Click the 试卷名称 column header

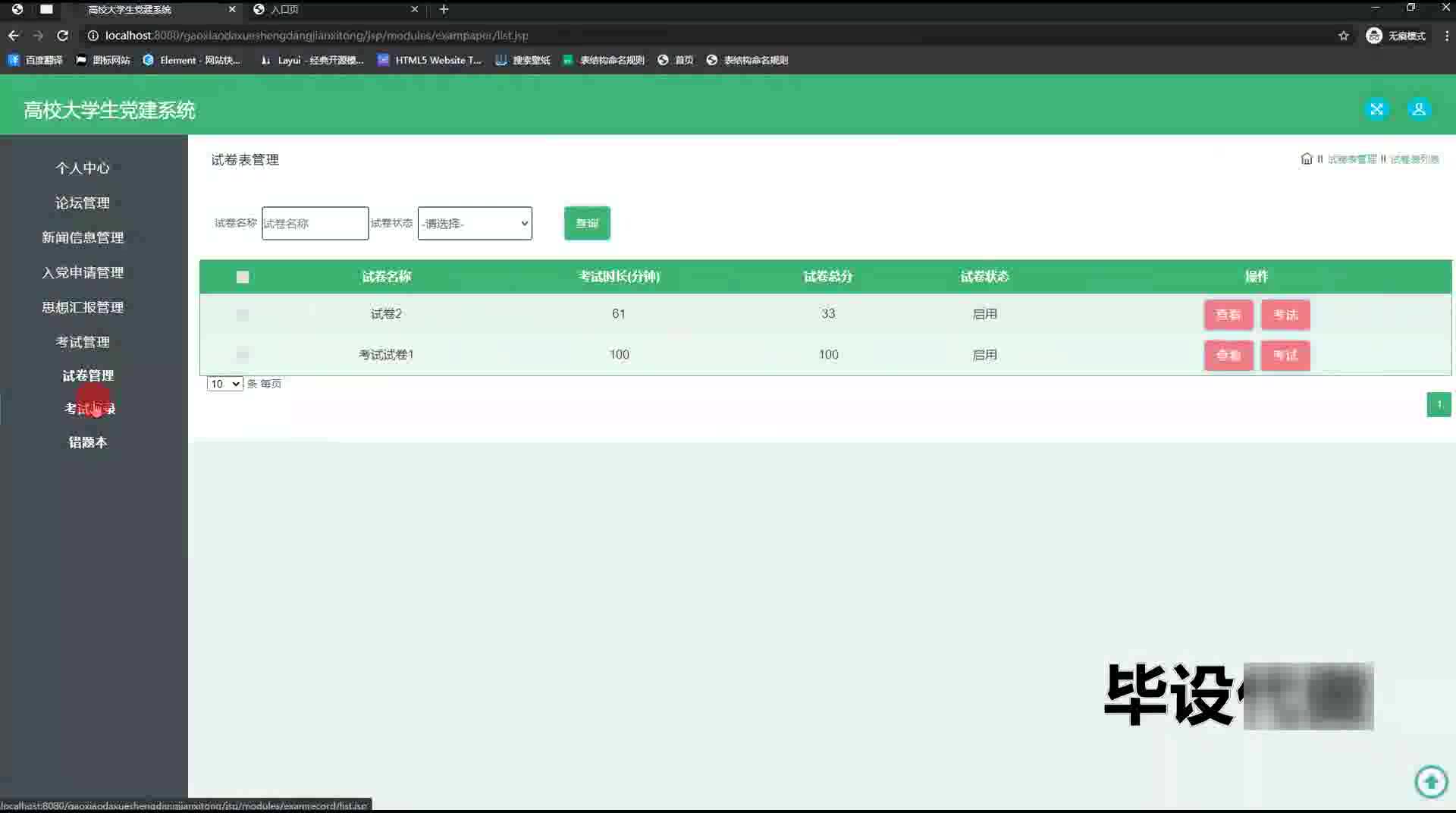387,277
